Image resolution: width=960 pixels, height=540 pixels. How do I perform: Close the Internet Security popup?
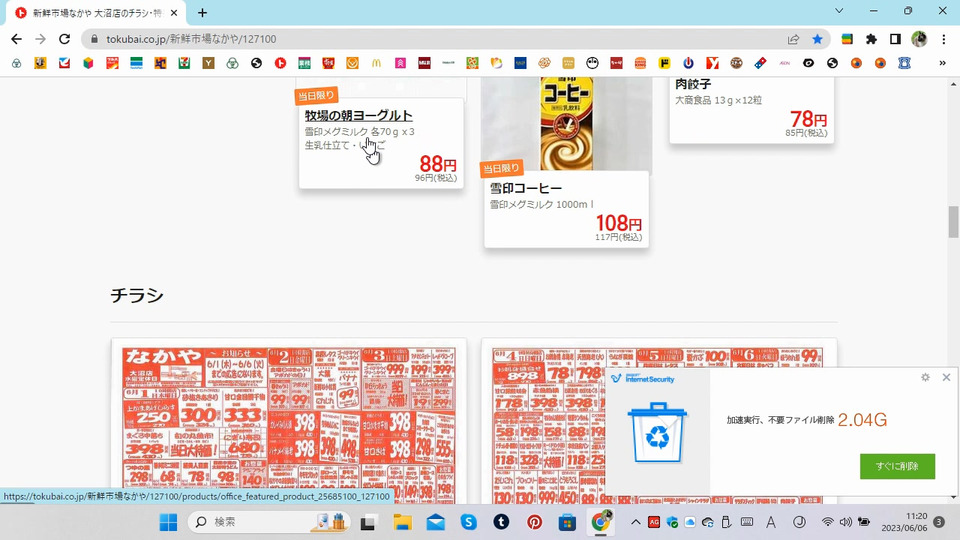[946, 377]
